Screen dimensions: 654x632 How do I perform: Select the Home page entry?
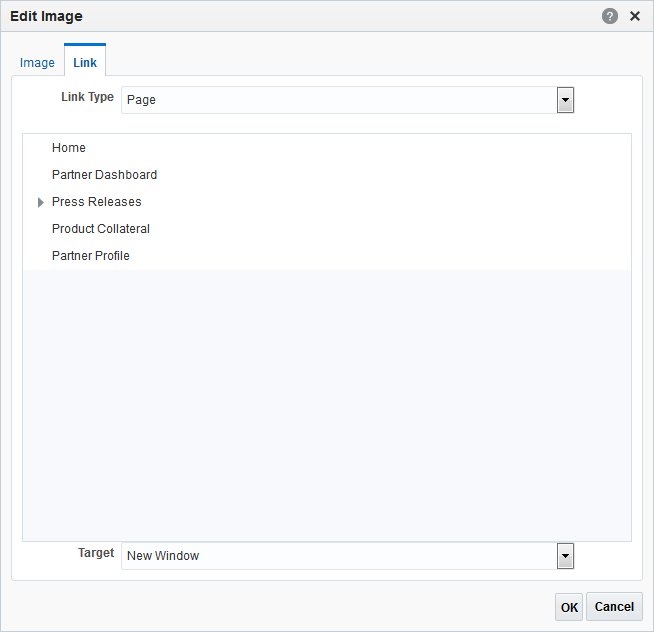tap(68, 148)
